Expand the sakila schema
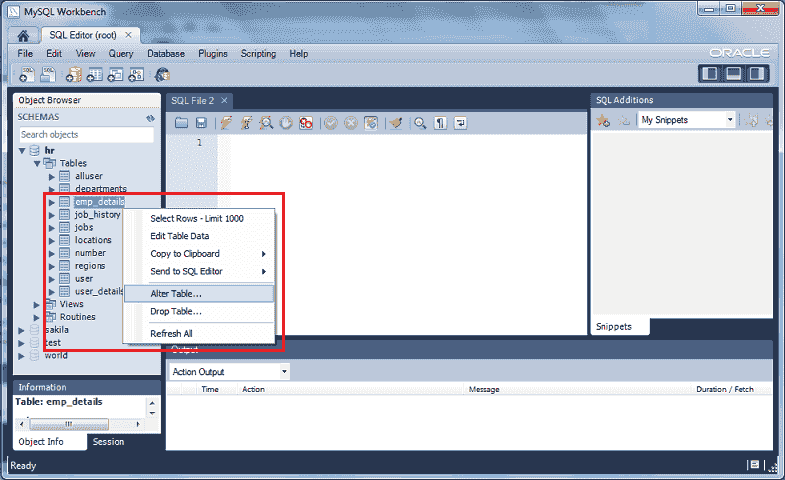Viewport: 785px width, 480px height. (21, 330)
